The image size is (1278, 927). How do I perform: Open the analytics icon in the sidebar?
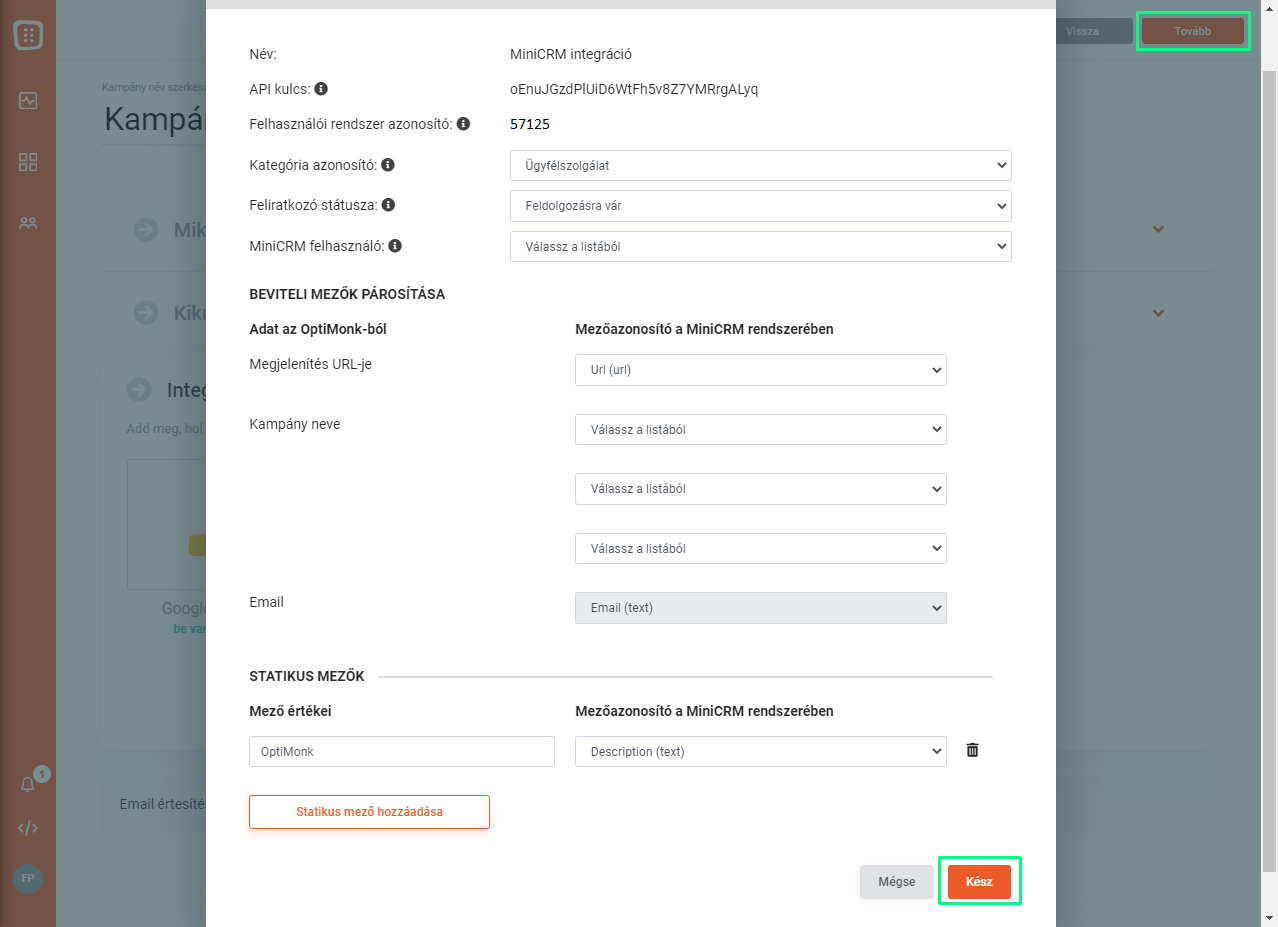pos(28,100)
